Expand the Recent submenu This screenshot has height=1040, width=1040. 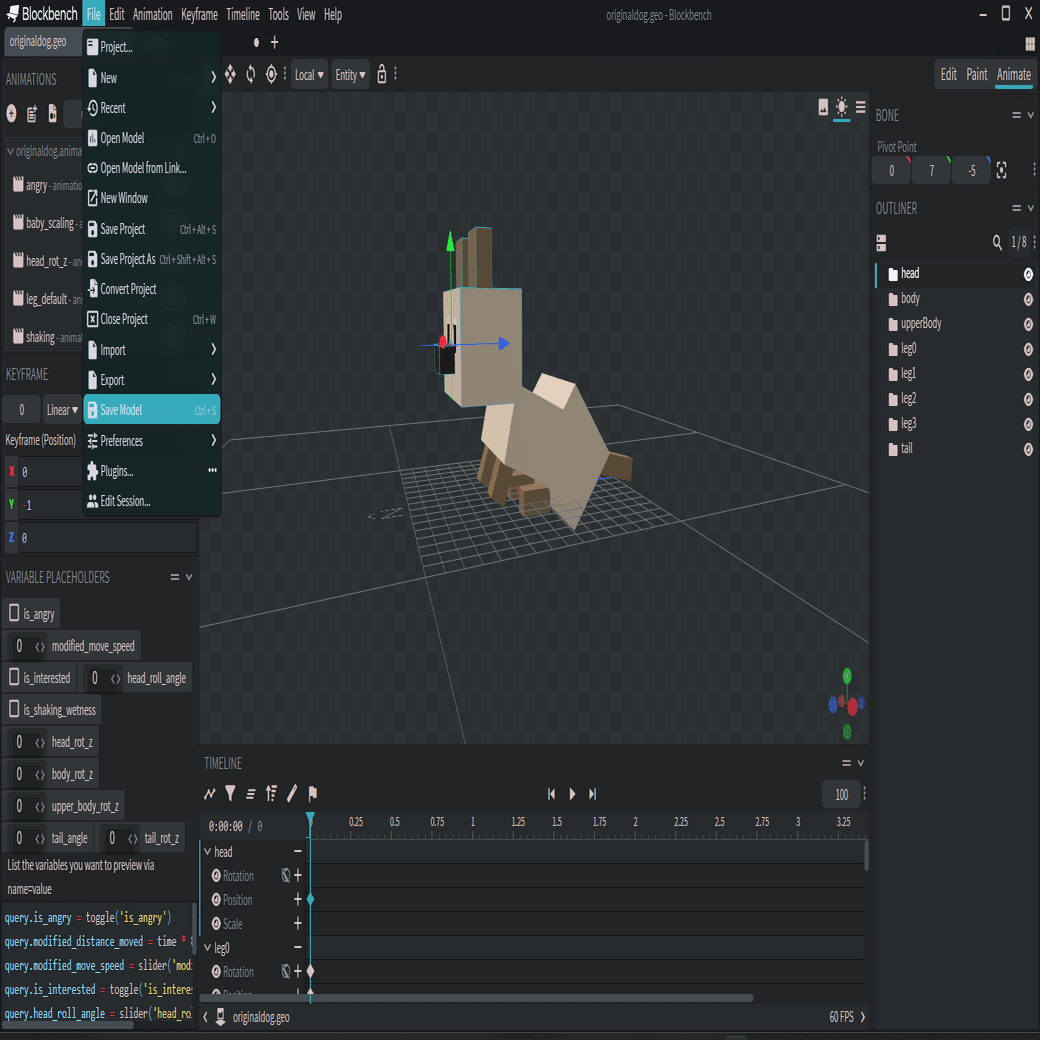(x=152, y=107)
